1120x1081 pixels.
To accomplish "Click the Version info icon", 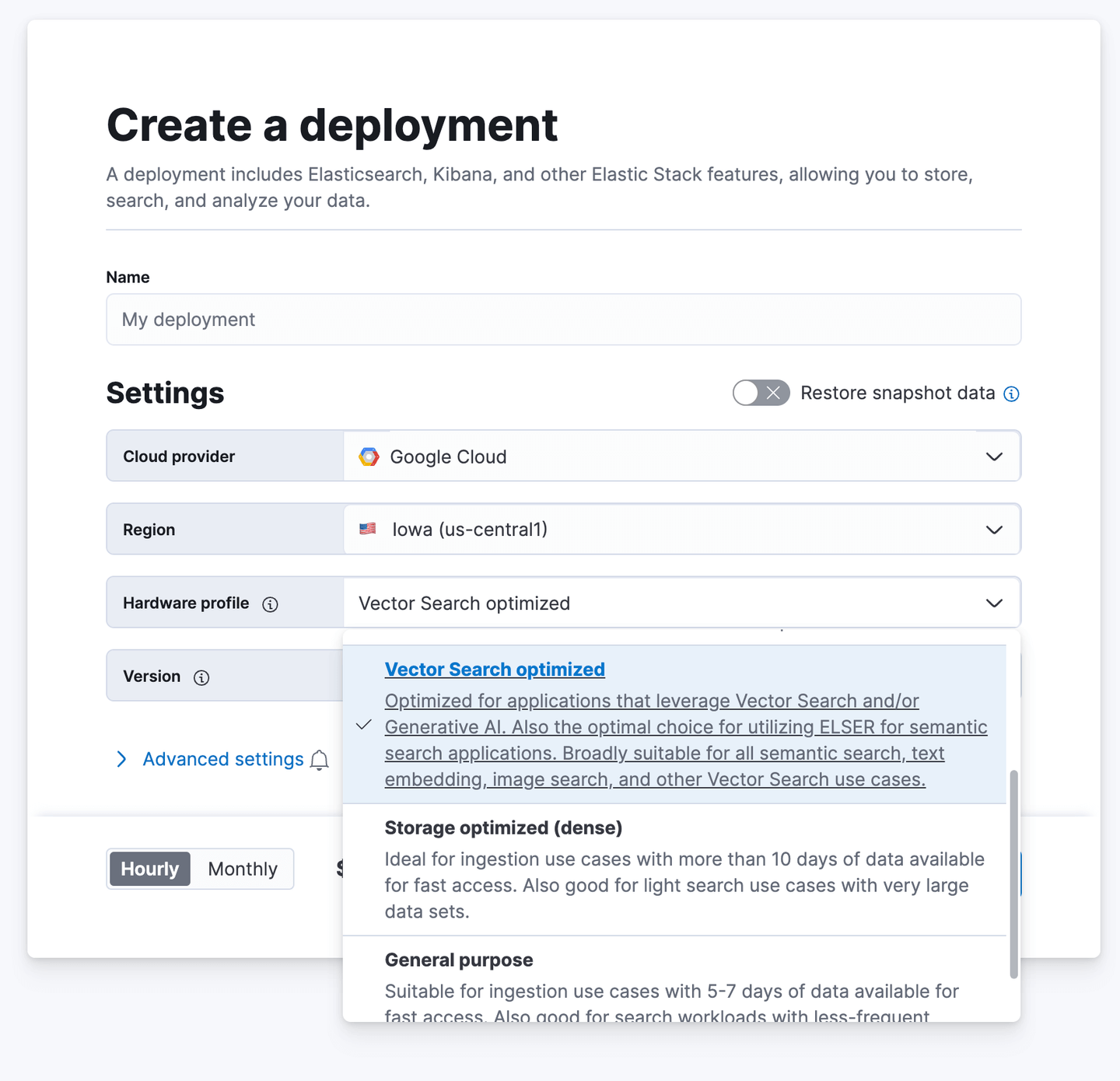I will [201, 677].
